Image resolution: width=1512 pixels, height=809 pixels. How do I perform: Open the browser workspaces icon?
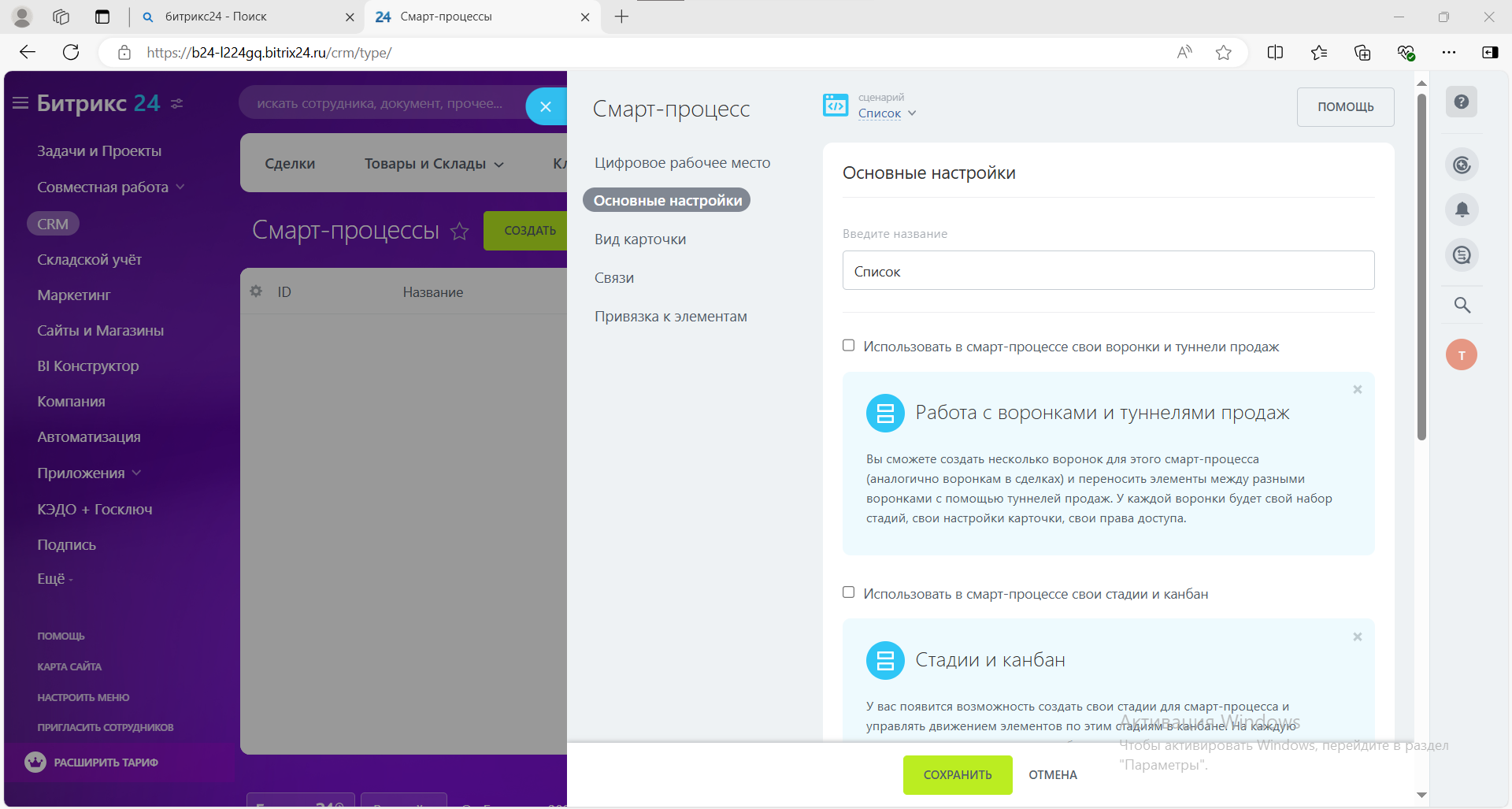pos(61,17)
